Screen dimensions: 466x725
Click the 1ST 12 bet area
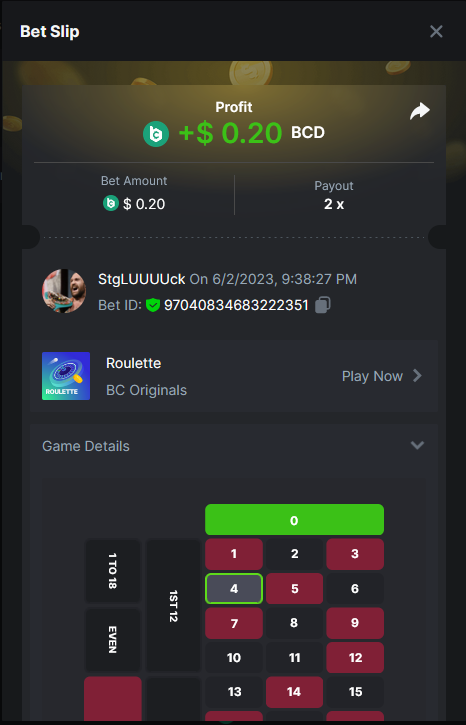tap(173, 606)
